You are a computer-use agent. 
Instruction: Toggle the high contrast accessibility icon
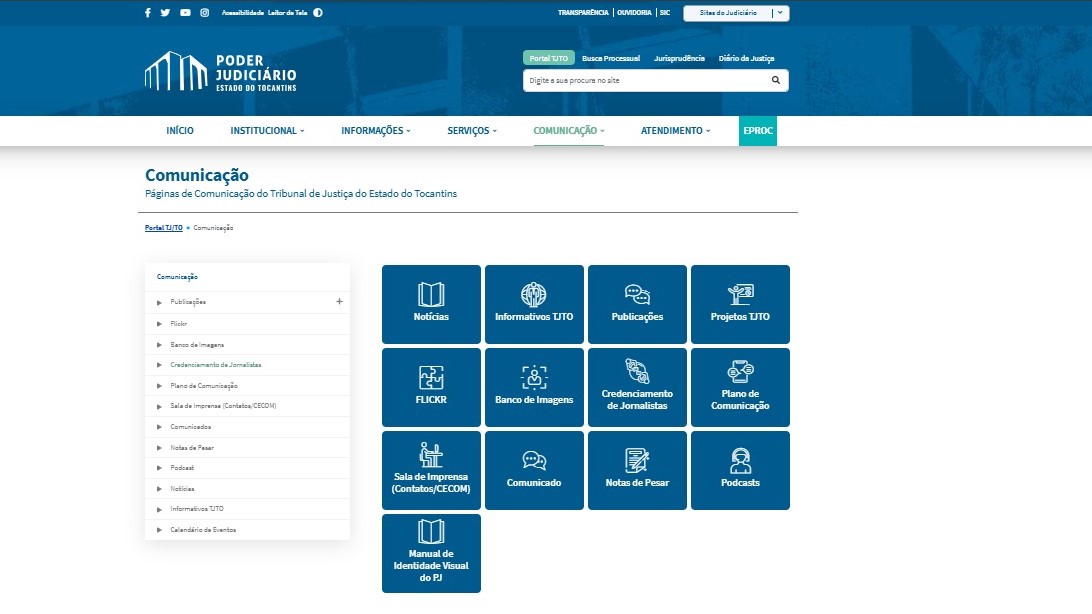(x=318, y=13)
